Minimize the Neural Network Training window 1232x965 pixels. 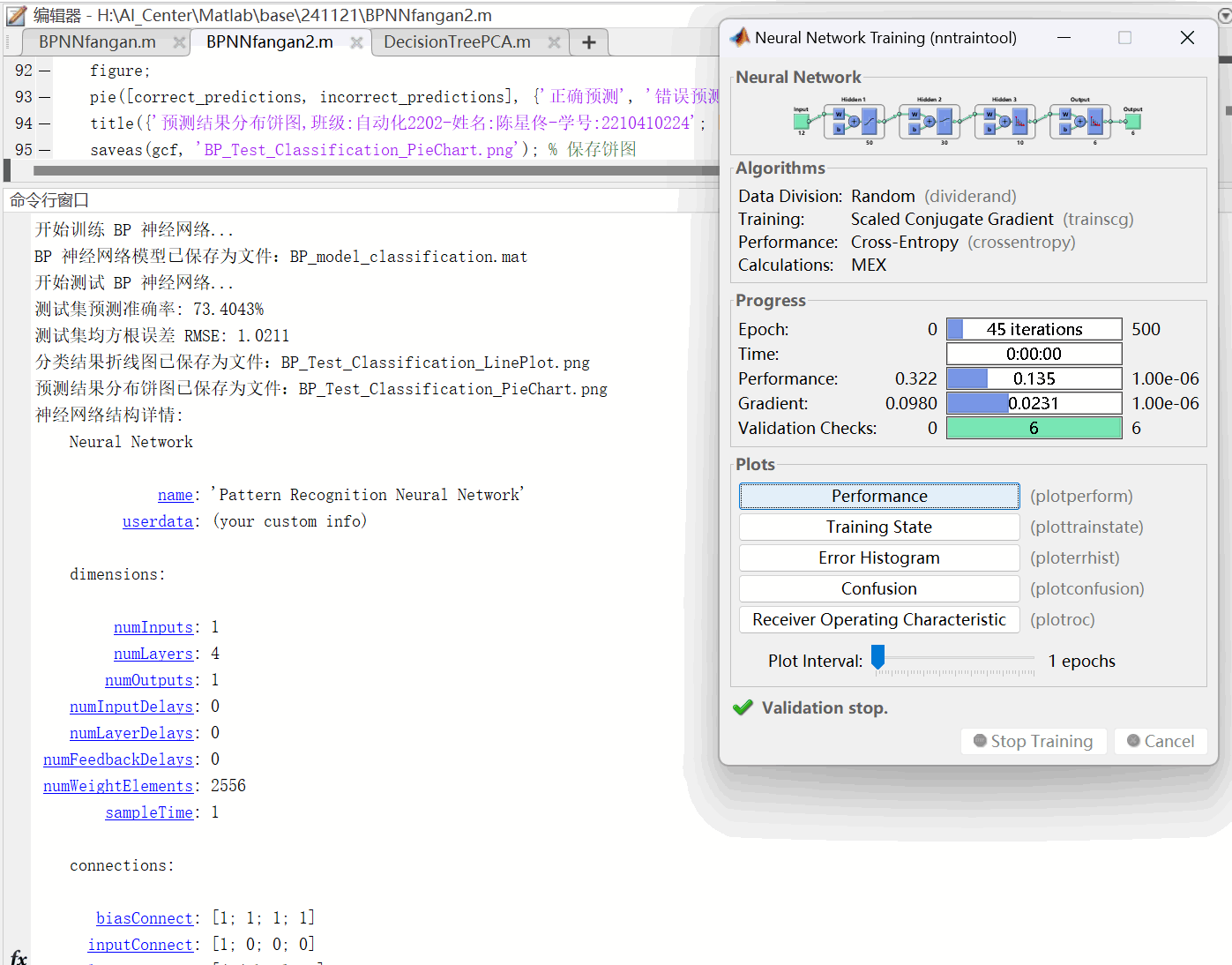[1064, 38]
